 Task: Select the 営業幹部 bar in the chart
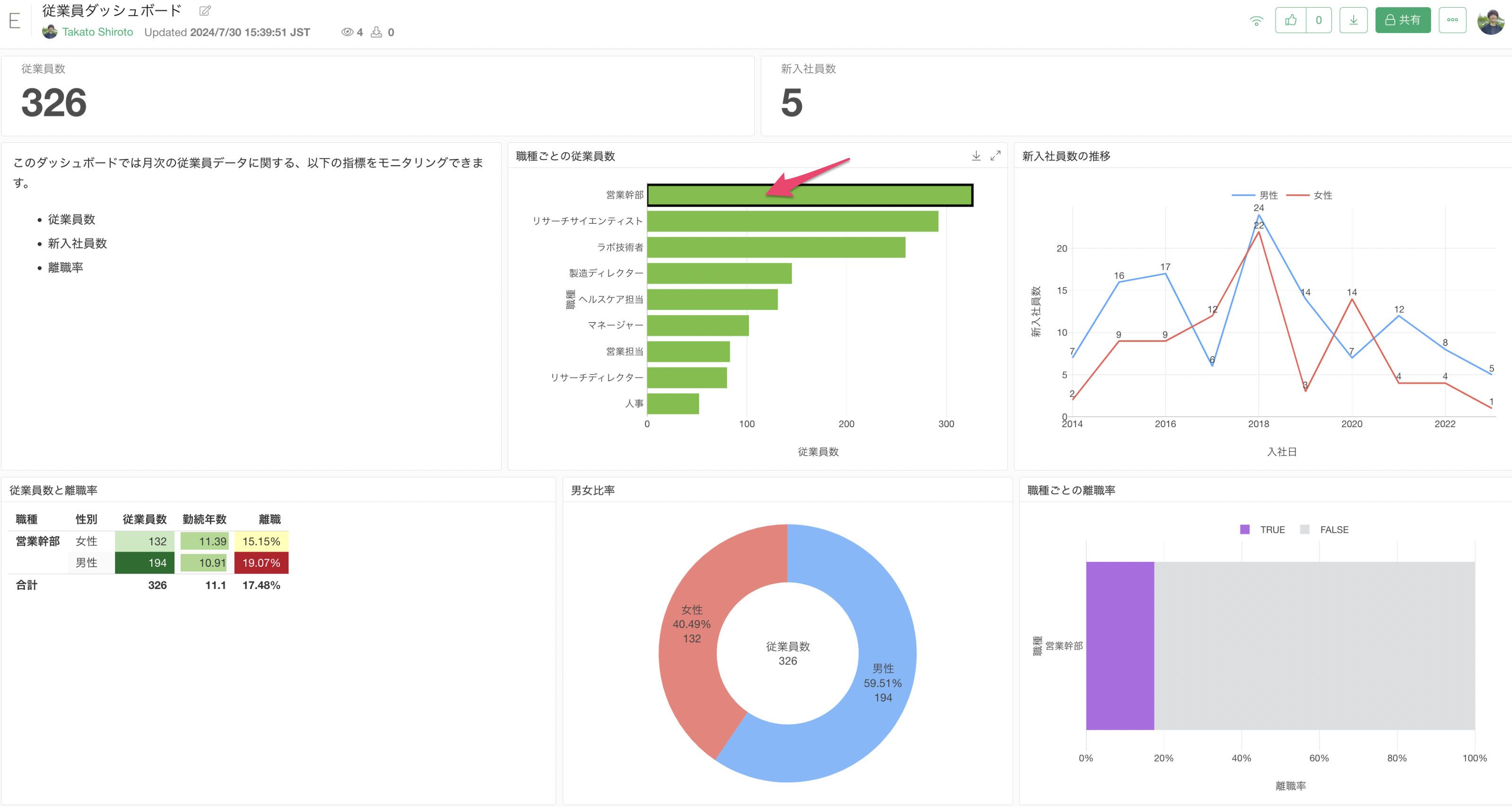click(x=810, y=195)
